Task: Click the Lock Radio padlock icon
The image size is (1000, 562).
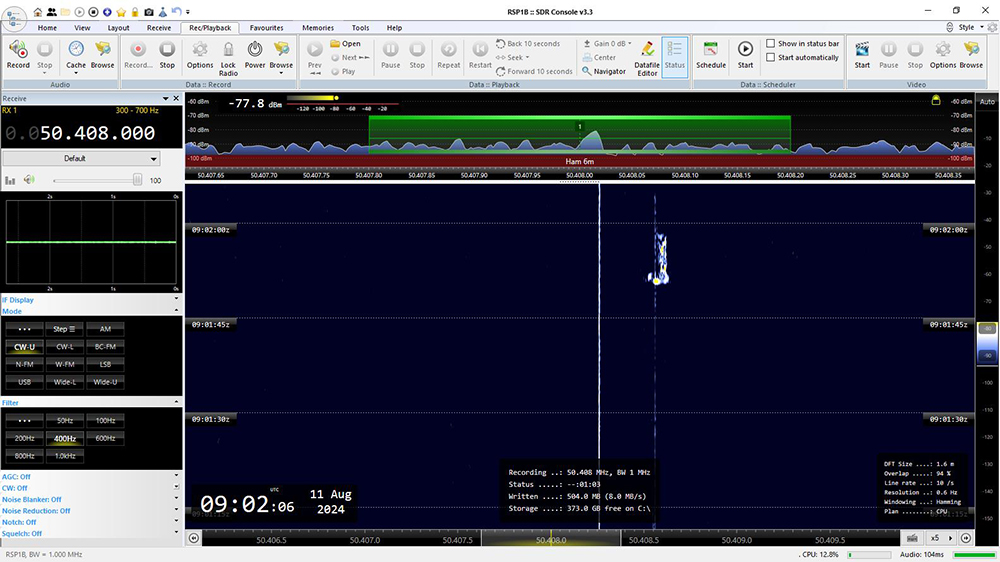Action: tap(228, 57)
